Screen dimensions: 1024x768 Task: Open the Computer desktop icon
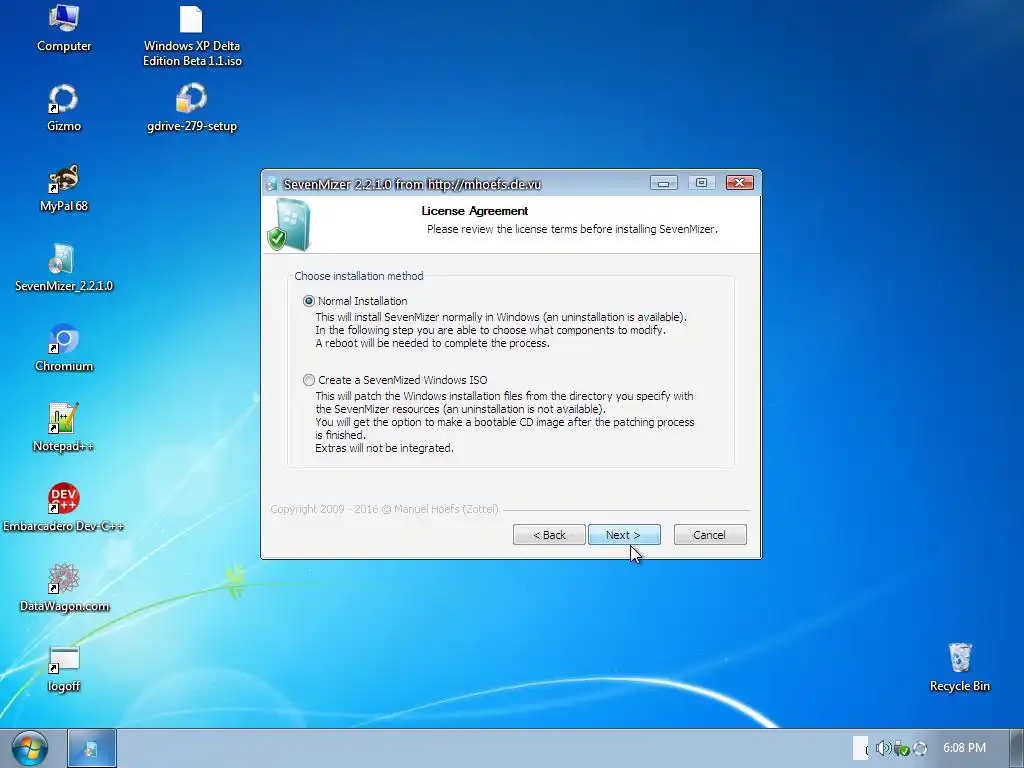pyautogui.click(x=64, y=28)
